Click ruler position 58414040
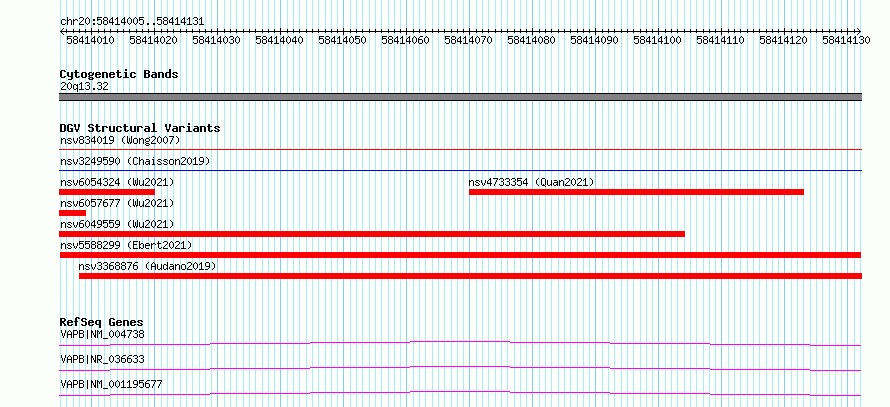Viewport: 890px width, 407px height. click(279, 40)
